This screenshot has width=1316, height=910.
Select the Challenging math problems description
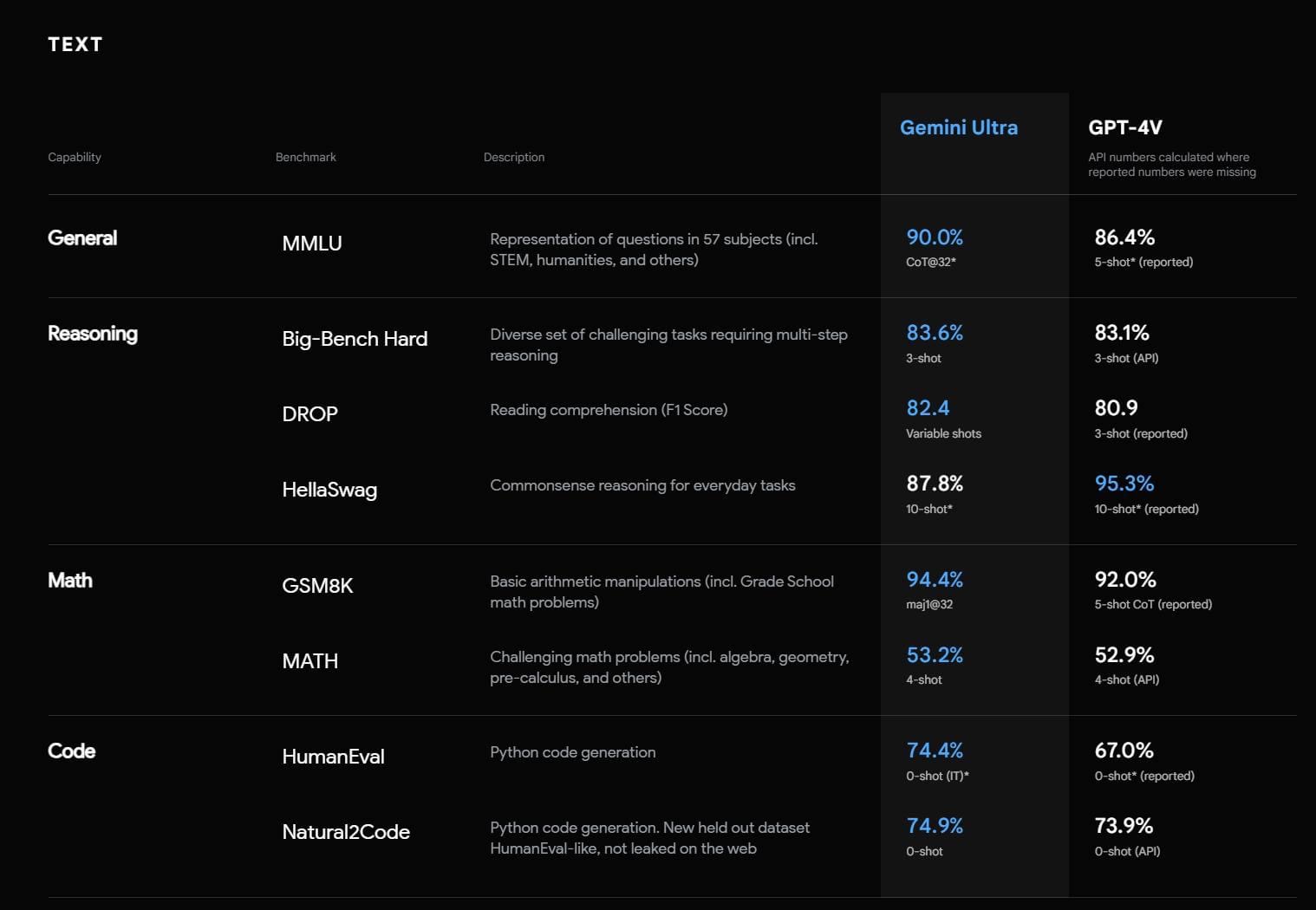(669, 667)
